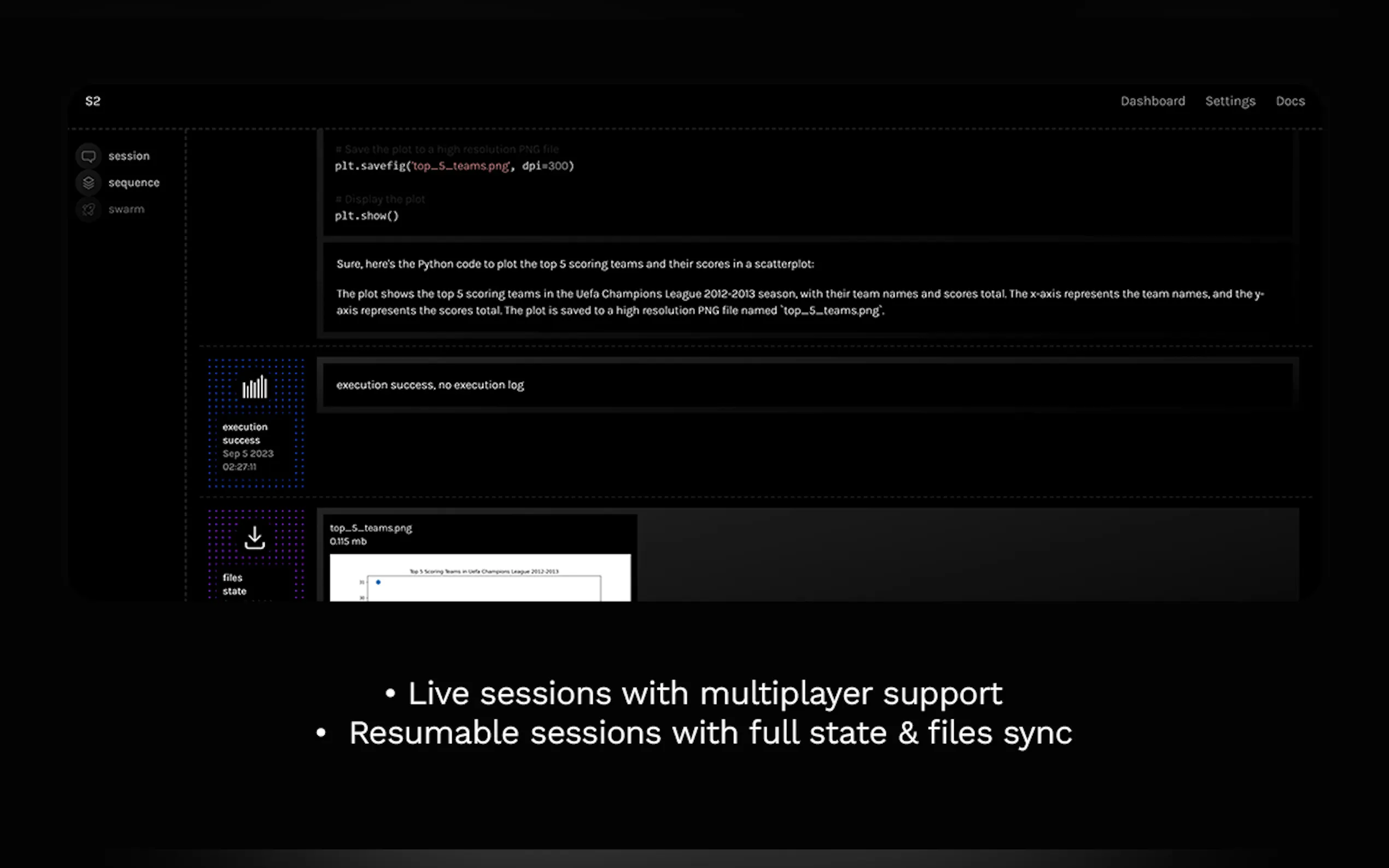This screenshot has width=1389, height=868.
Task: Click the files state label
Action: 234,584
